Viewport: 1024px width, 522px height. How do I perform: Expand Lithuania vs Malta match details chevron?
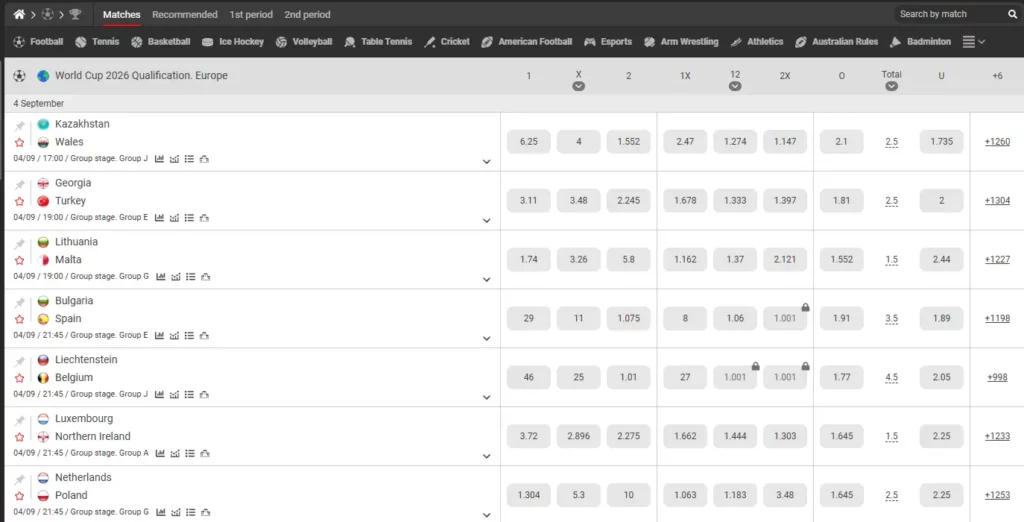pos(487,279)
